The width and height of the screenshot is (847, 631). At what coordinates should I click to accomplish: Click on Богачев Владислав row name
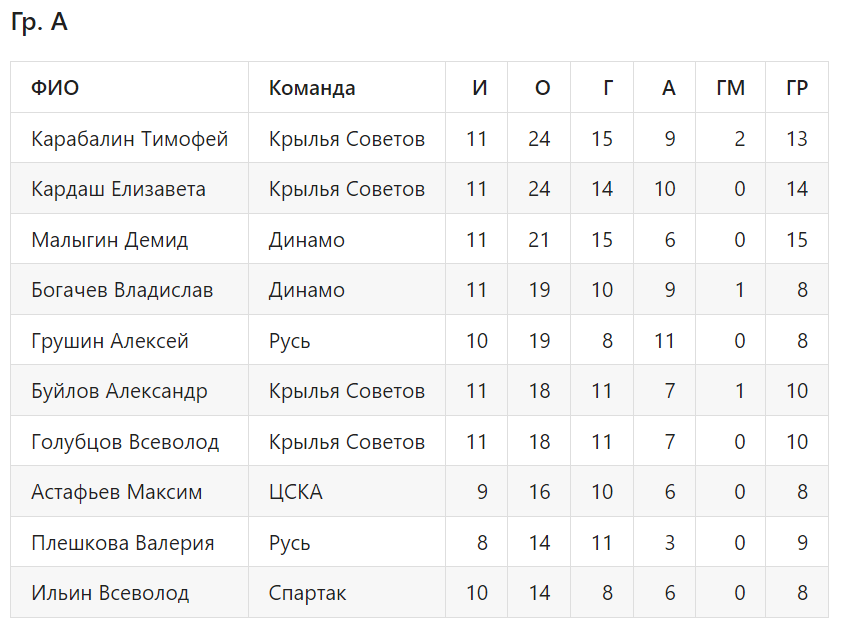pyautogui.click(x=122, y=290)
